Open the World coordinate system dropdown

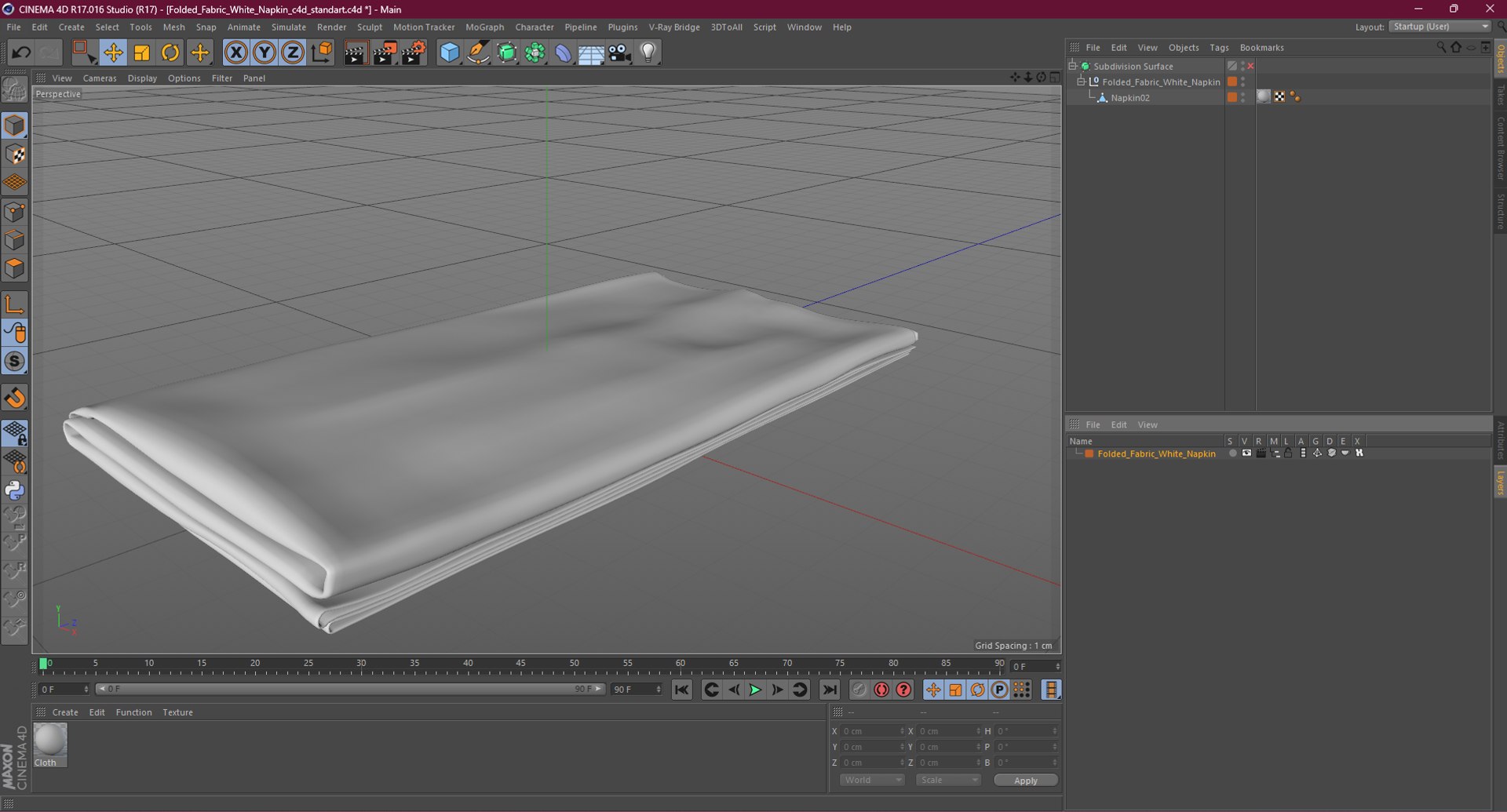click(x=872, y=780)
